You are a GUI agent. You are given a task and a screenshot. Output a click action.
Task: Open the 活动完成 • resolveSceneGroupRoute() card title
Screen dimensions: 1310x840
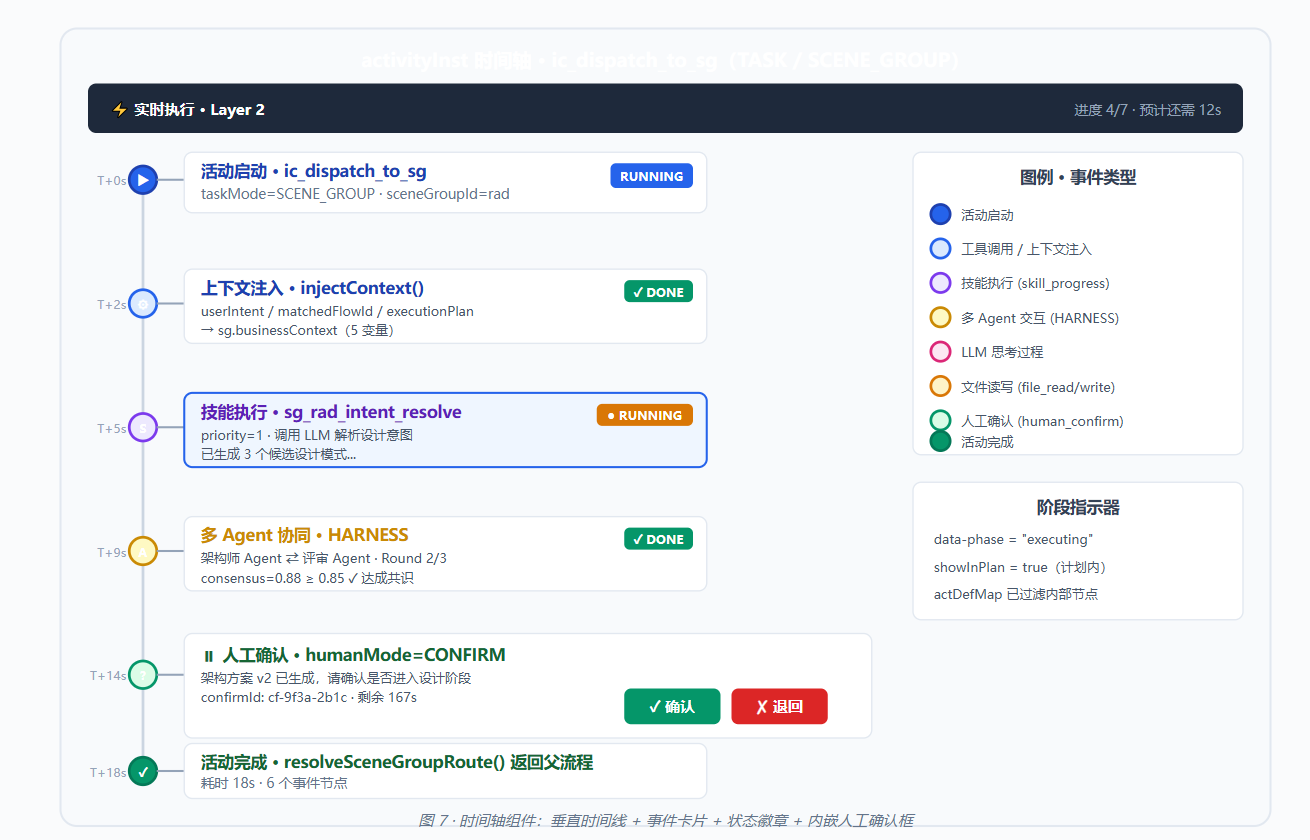tap(397, 762)
